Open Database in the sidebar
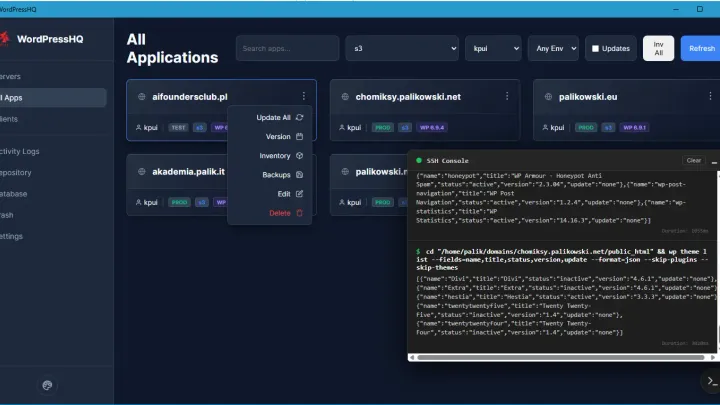The height and width of the screenshot is (405, 720). point(53,194)
